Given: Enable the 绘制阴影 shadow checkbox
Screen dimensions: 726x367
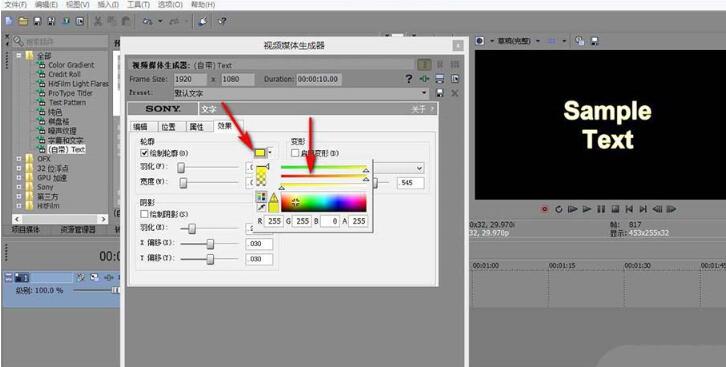Looking at the screenshot, I should point(144,214).
